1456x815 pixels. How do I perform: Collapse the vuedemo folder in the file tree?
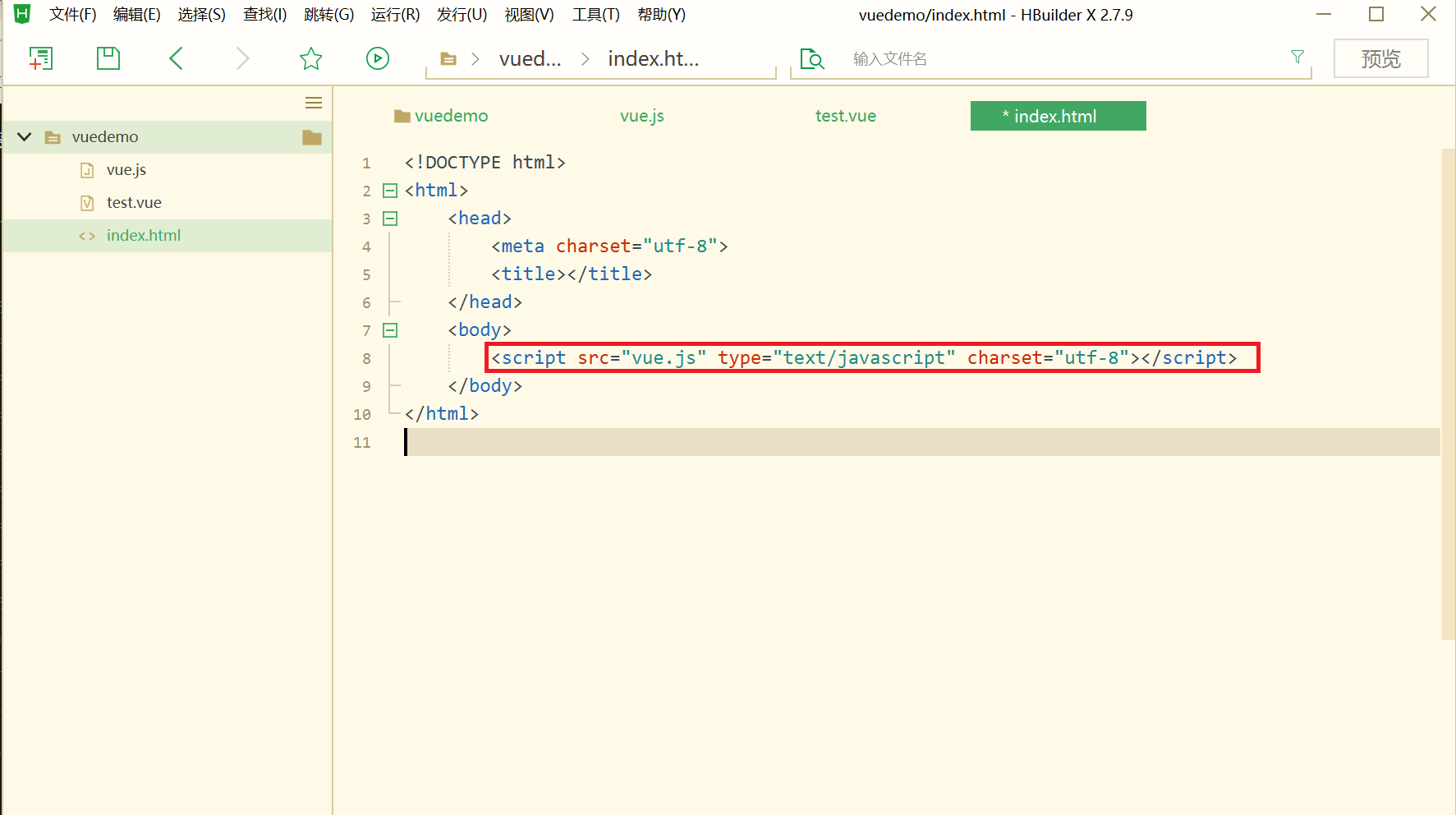[x=24, y=136]
